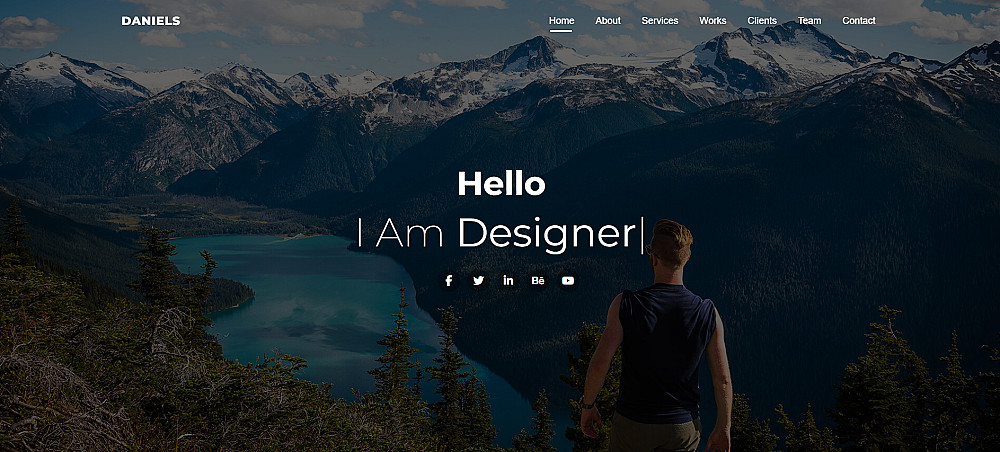Click the DANIELS site logo
Screen dimensions: 1000x452
pos(151,21)
